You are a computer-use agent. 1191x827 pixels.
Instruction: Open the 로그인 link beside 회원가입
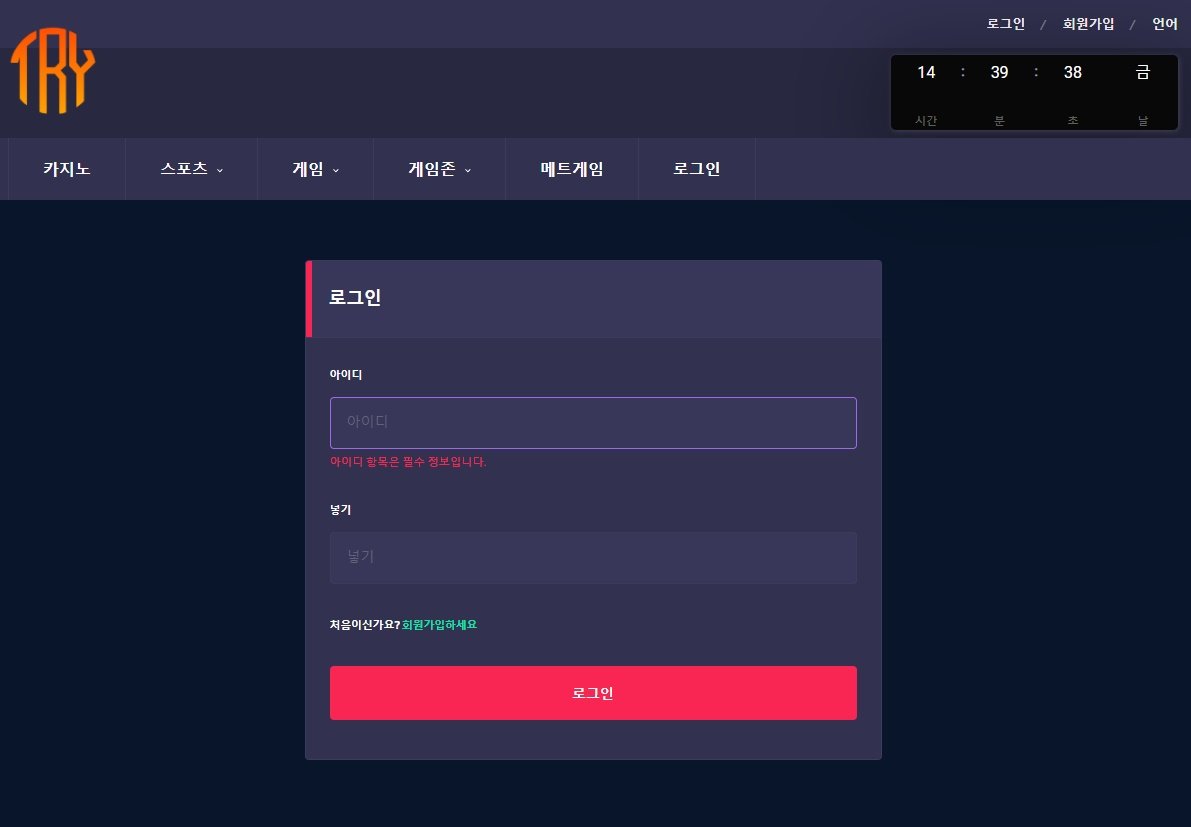tap(1005, 24)
